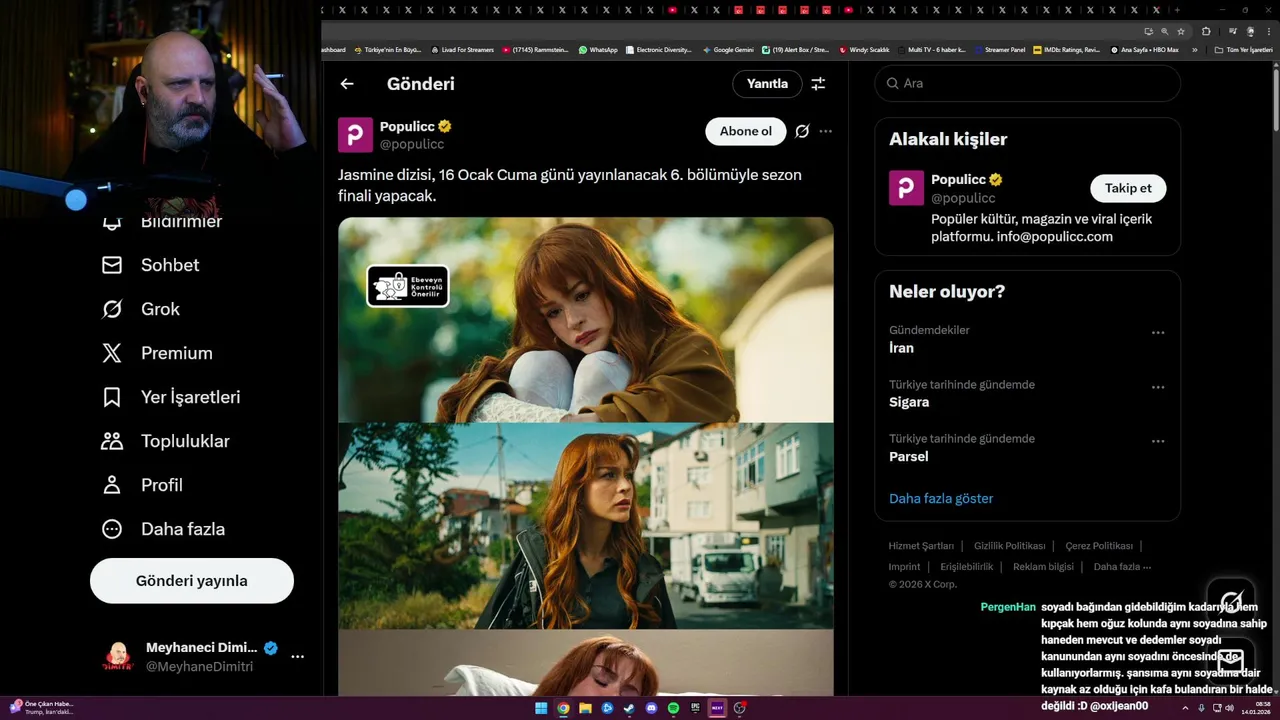1280x720 pixels.
Task: Click the Yanıtla button
Action: pos(767,84)
